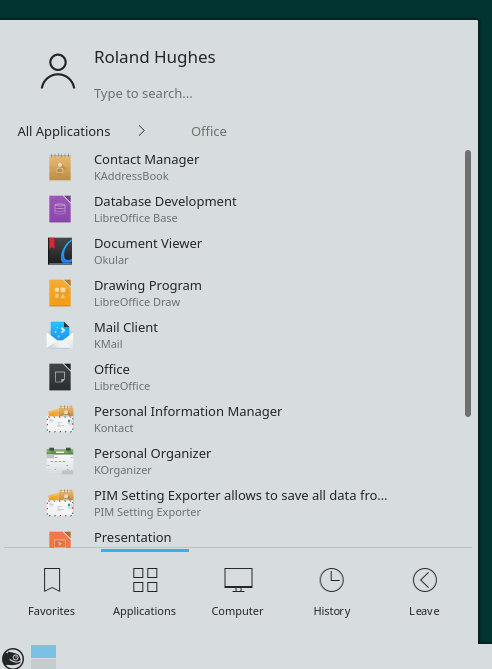This screenshot has width=492, height=669.
Task: Open the Okular Document Viewer icon
Action: pyautogui.click(x=60, y=251)
